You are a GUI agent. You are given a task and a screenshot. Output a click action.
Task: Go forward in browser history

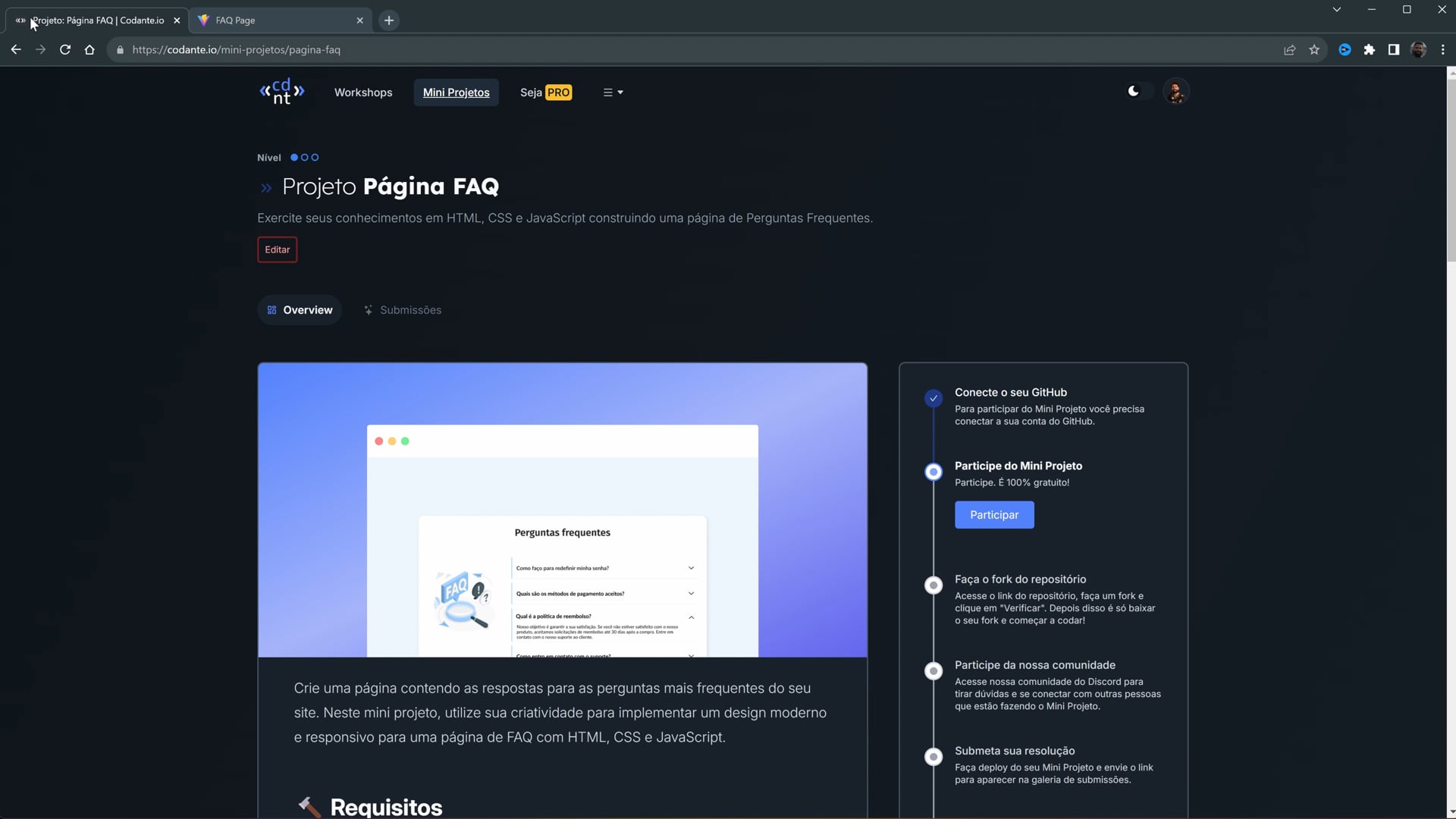pos(41,50)
